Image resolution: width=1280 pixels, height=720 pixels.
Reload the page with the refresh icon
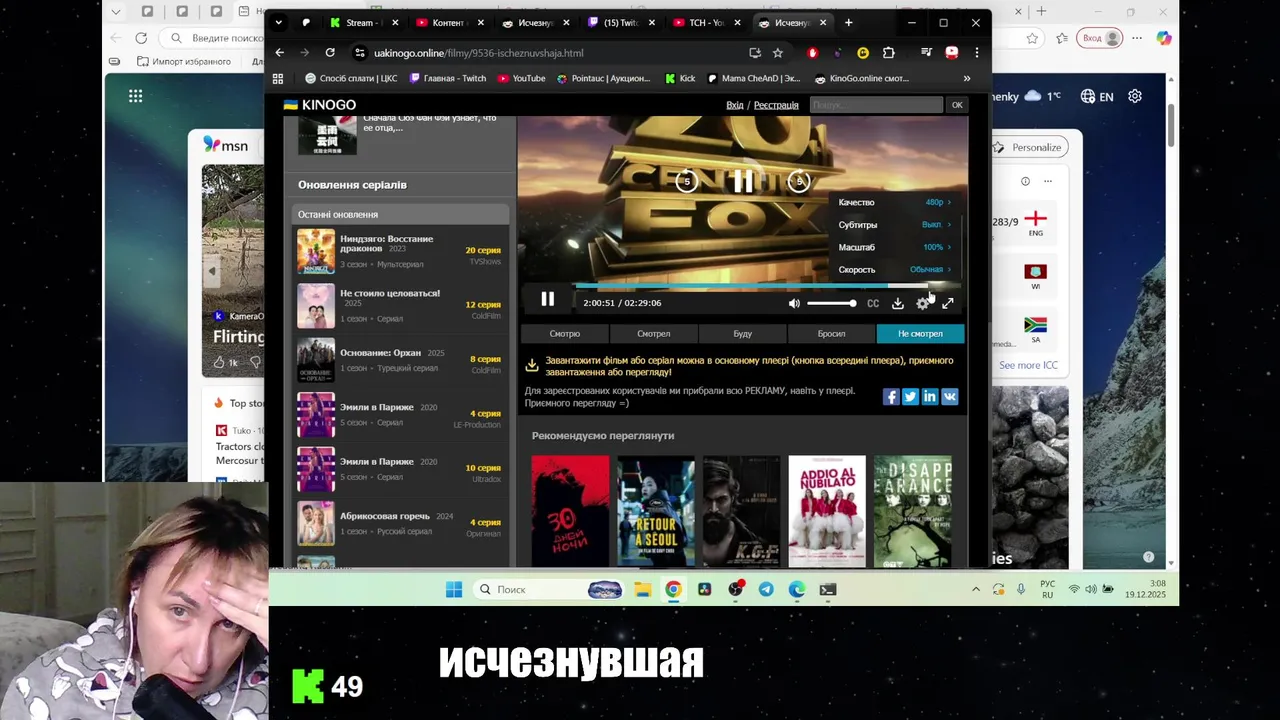tap(330, 53)
